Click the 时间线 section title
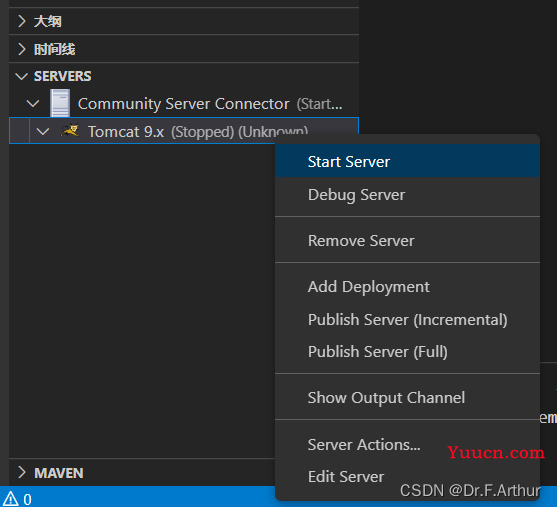The image size is (557, 507). pyautogui.click(x=54, y=49)
